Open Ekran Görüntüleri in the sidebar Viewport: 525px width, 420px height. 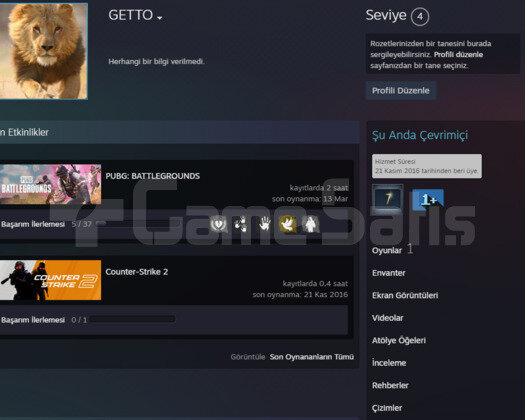(405, 295)
